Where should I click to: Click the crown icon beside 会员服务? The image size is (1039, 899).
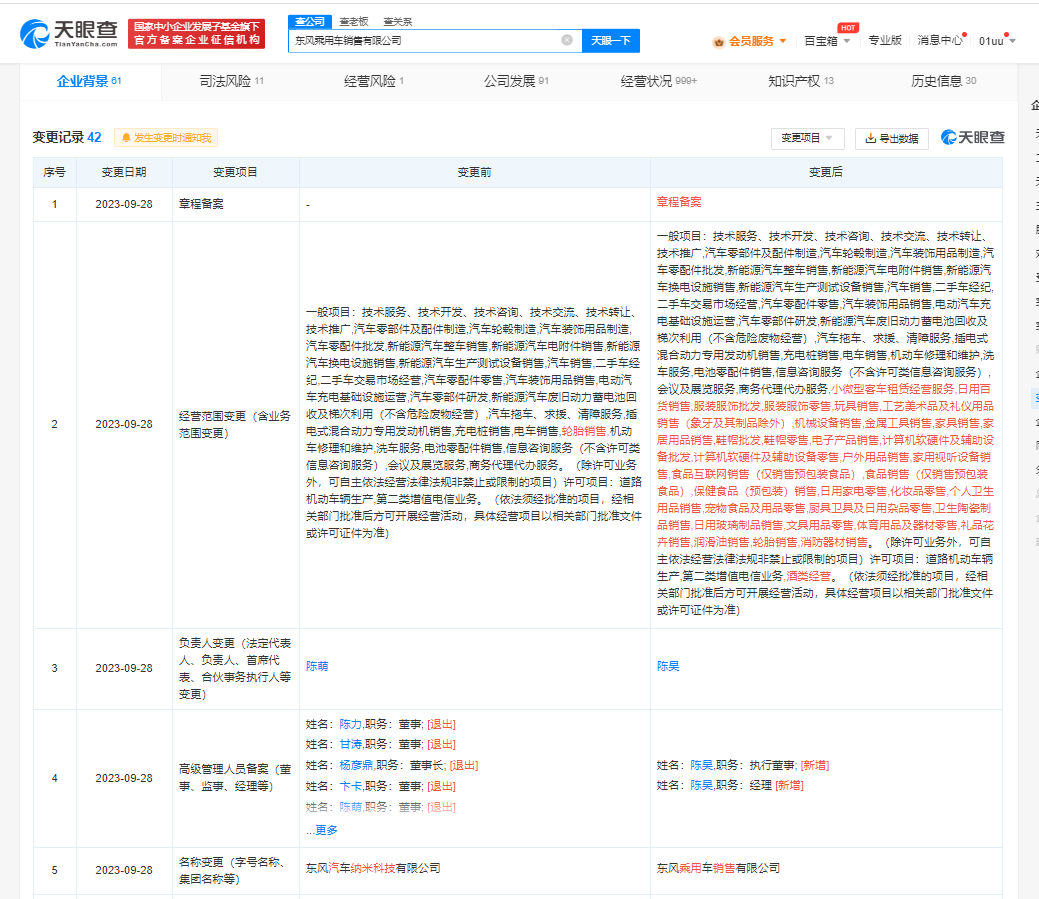(718, 41)
